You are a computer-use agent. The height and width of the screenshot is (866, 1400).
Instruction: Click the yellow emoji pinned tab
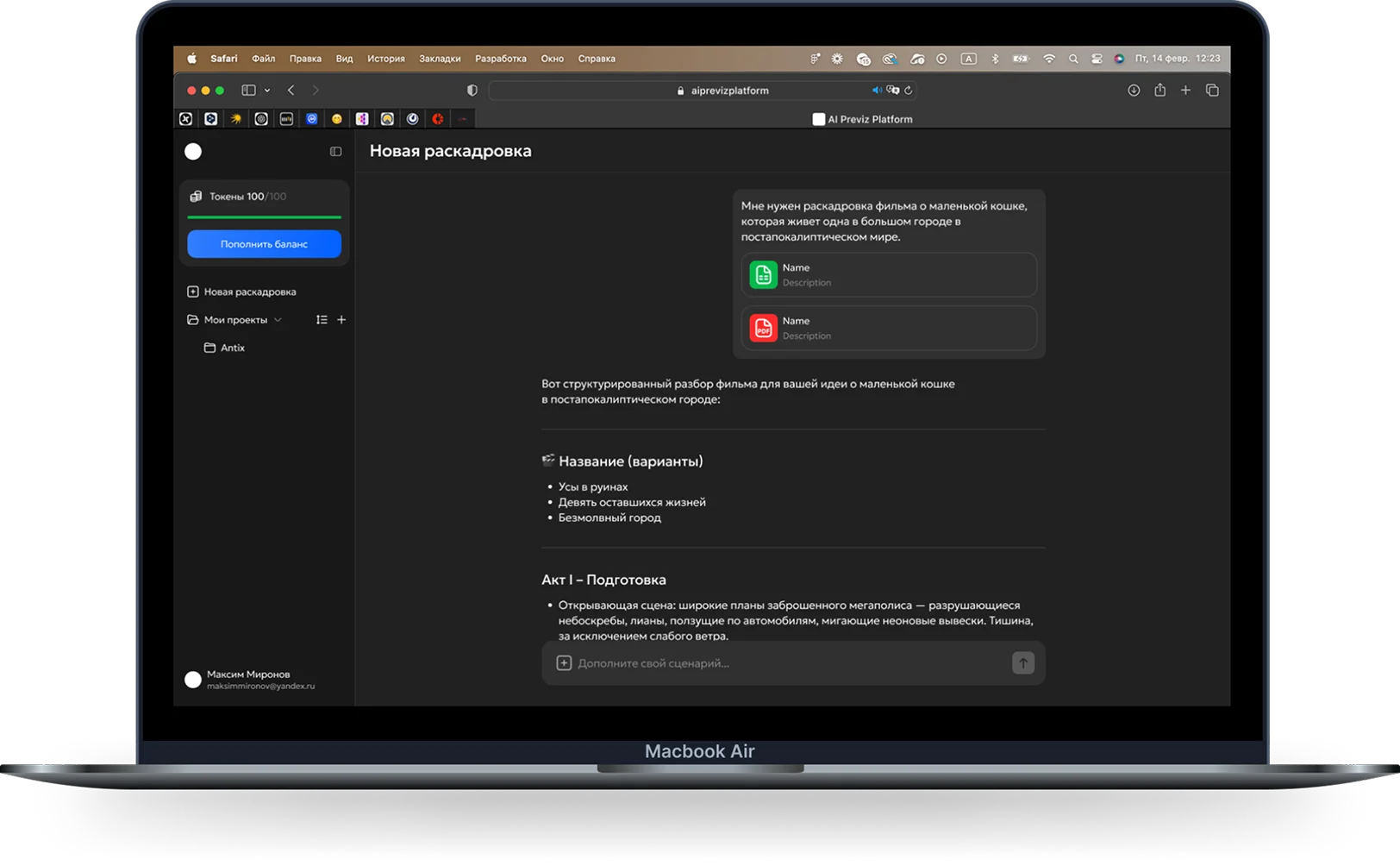click(337, 119)
